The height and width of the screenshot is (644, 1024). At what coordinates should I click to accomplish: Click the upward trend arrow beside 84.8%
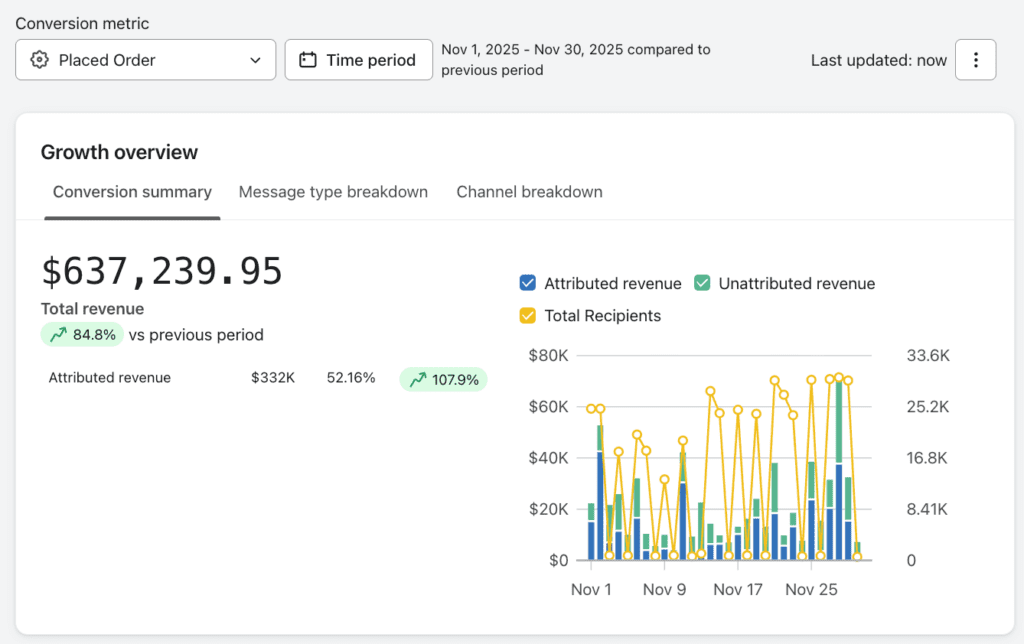pos(58,335)
